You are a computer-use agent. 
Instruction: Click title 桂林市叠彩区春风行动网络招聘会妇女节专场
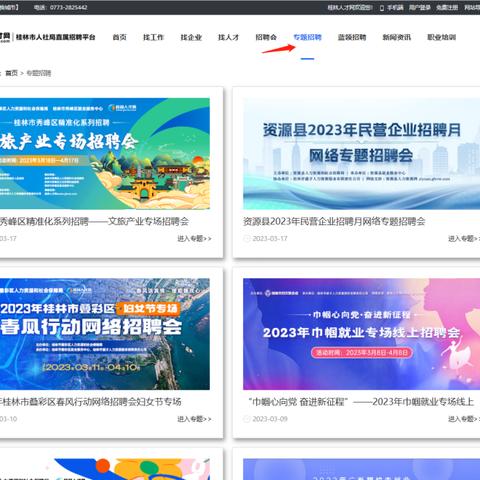click(91, 402)
